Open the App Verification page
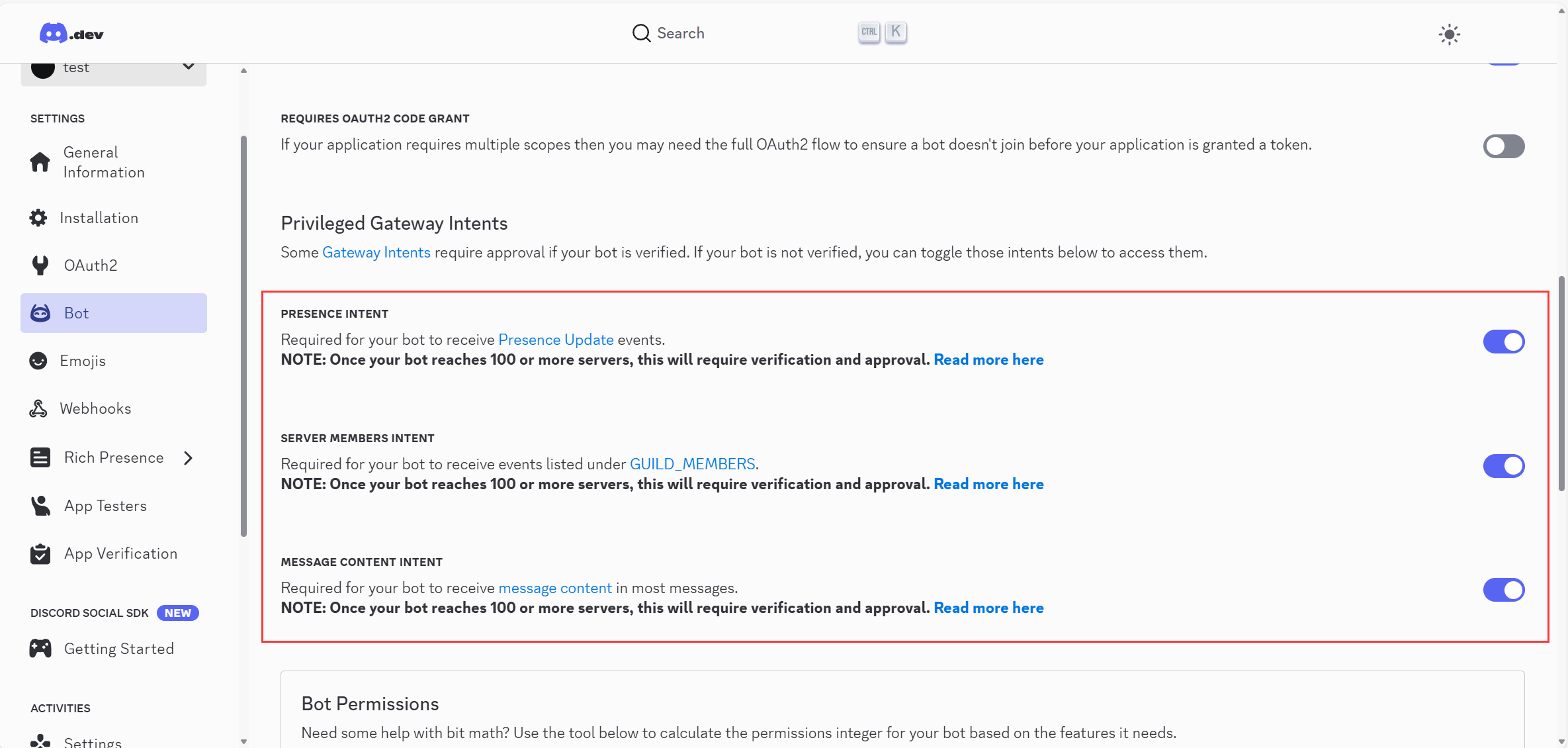The image size is (1568, 748). 114,553
